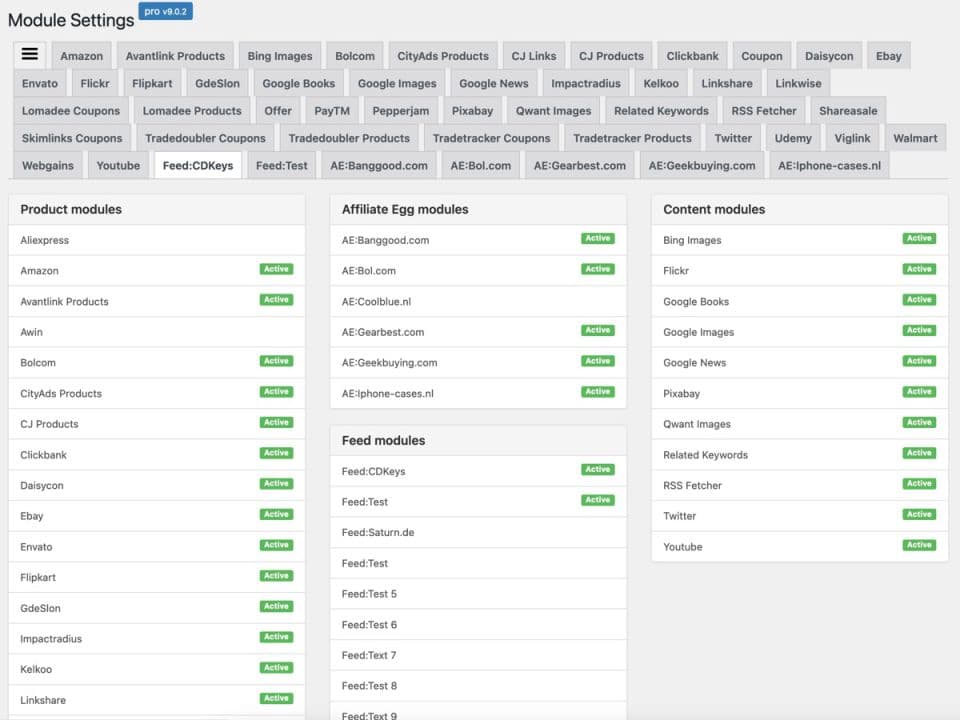Switch to the Google Books tab
The image size is (960, 720).
click(x=299, y=83)
